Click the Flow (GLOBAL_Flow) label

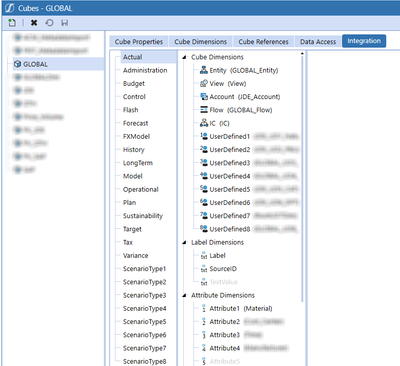(241, 110)
